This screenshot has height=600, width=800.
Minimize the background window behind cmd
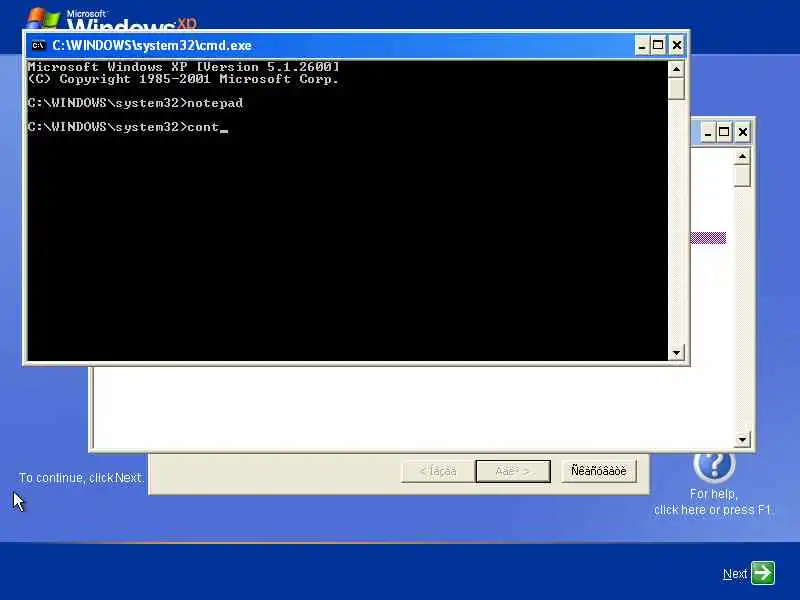tap(707, 133)
